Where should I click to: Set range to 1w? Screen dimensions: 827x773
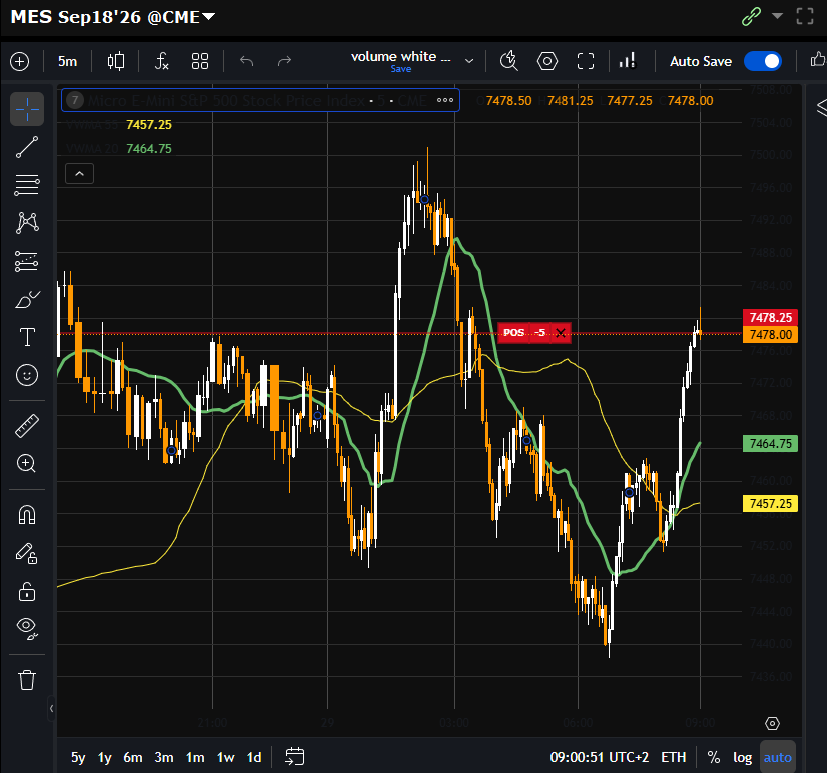point(226,758)
